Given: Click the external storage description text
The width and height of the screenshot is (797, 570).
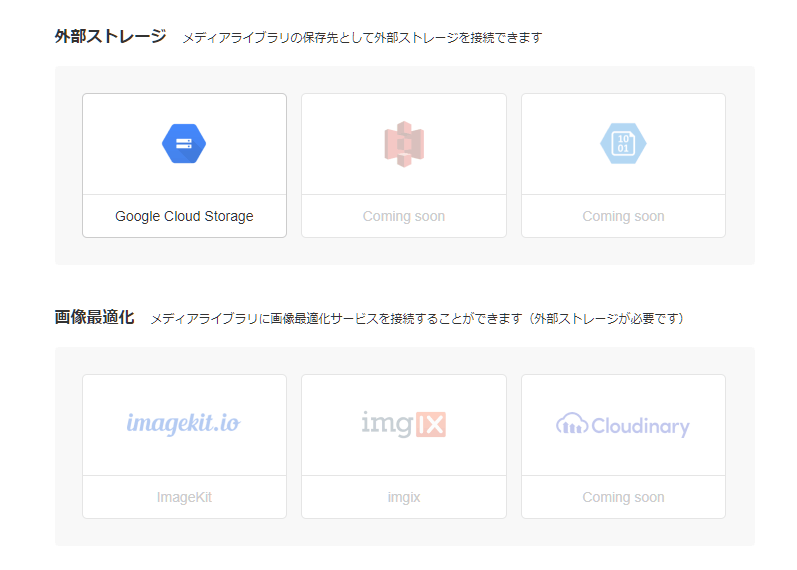Looking at the screenshot, I should [362, 38].
